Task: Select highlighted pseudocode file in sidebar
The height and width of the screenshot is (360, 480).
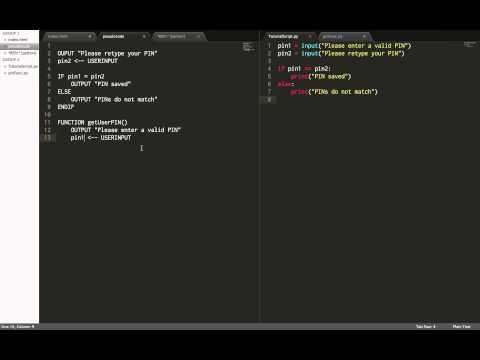Action: coord(19,46)
